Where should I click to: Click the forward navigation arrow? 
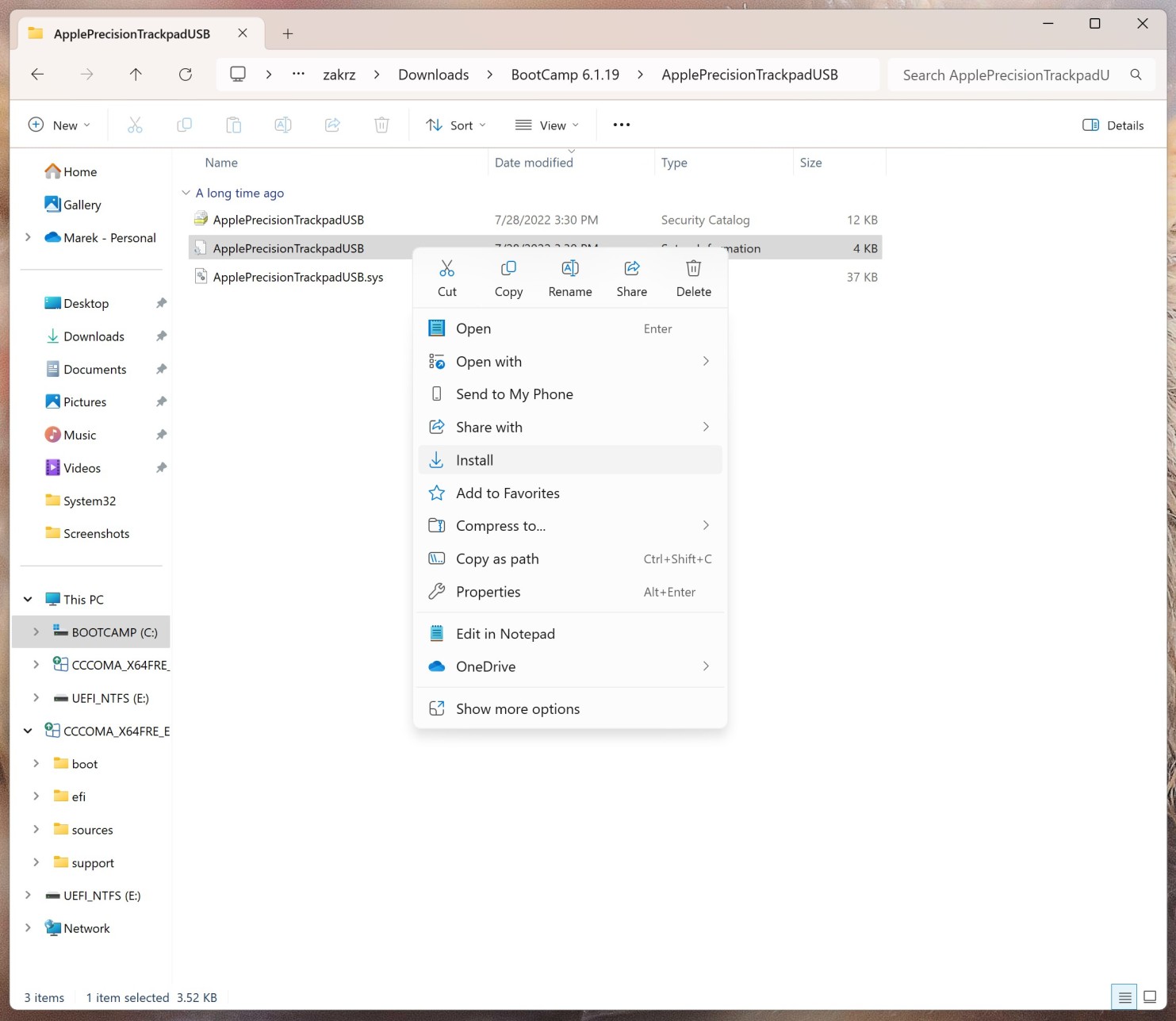coord(86,75)
